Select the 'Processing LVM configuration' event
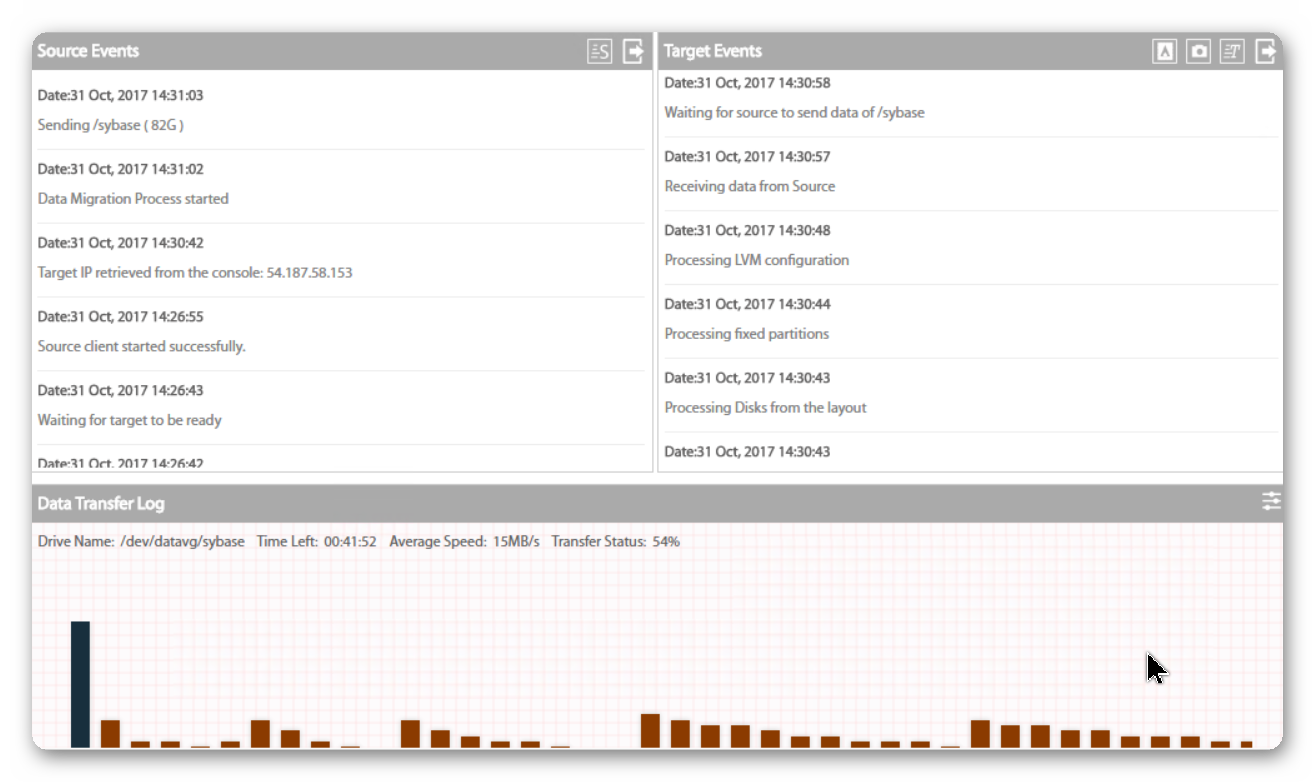Viewport: 1315px width, 782px height. (757, 259)
